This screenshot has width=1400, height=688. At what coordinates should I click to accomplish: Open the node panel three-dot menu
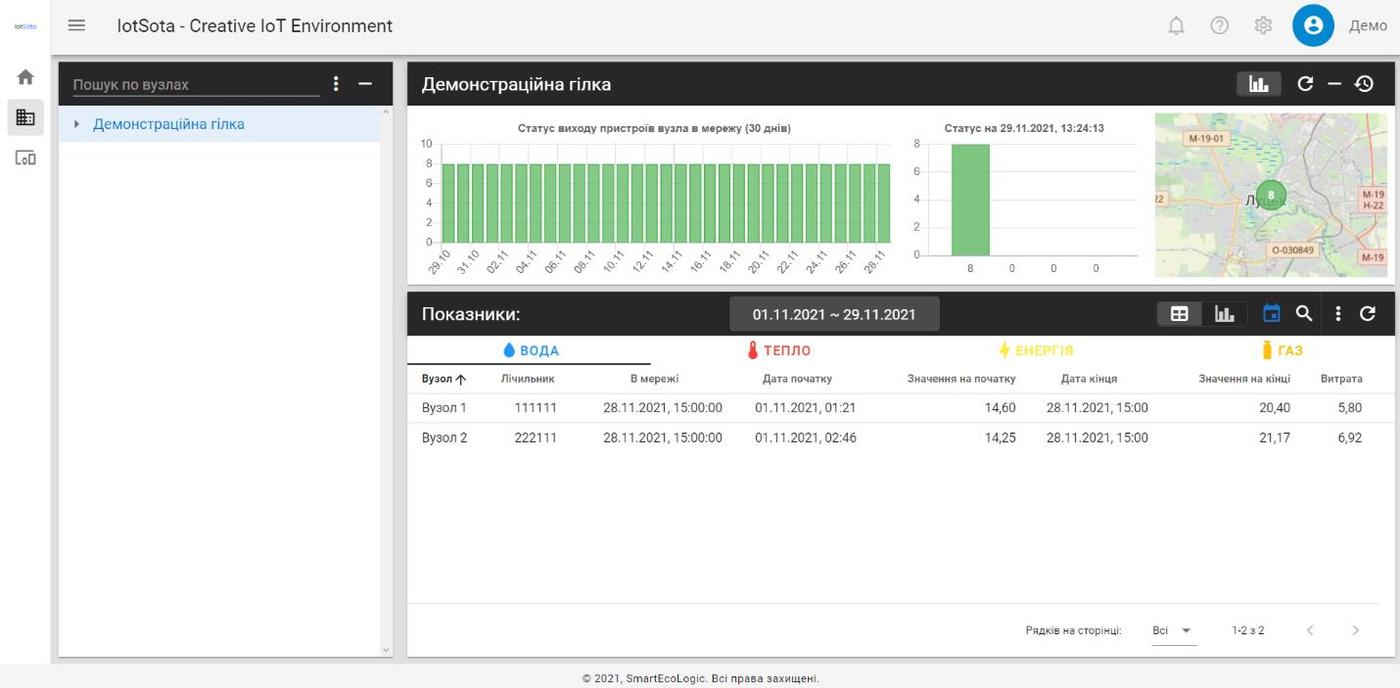pos(336,84)
